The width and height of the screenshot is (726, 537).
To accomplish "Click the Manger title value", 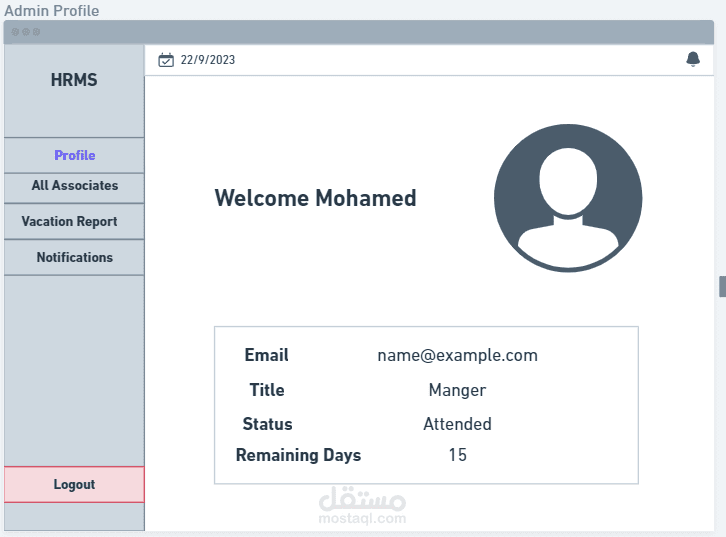I will pos(457,390).
